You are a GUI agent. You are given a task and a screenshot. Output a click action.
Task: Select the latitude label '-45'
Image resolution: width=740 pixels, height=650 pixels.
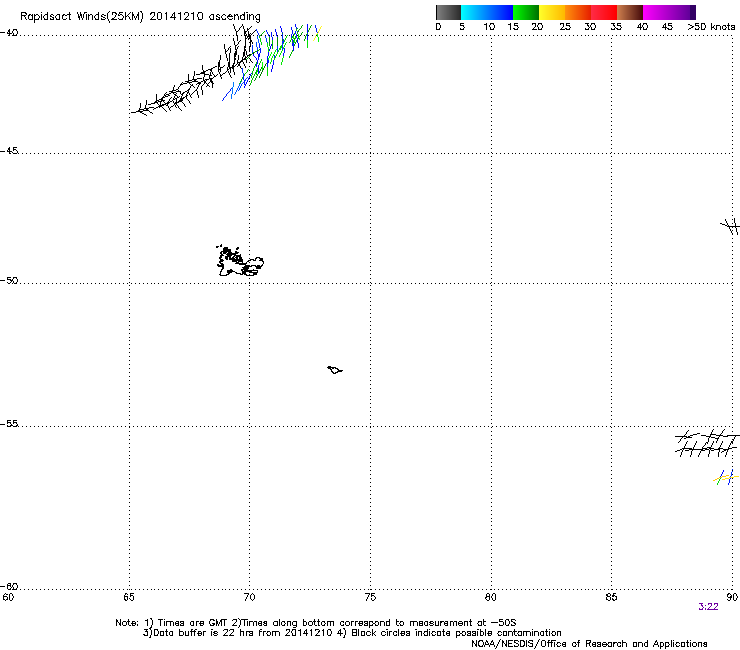9,151
